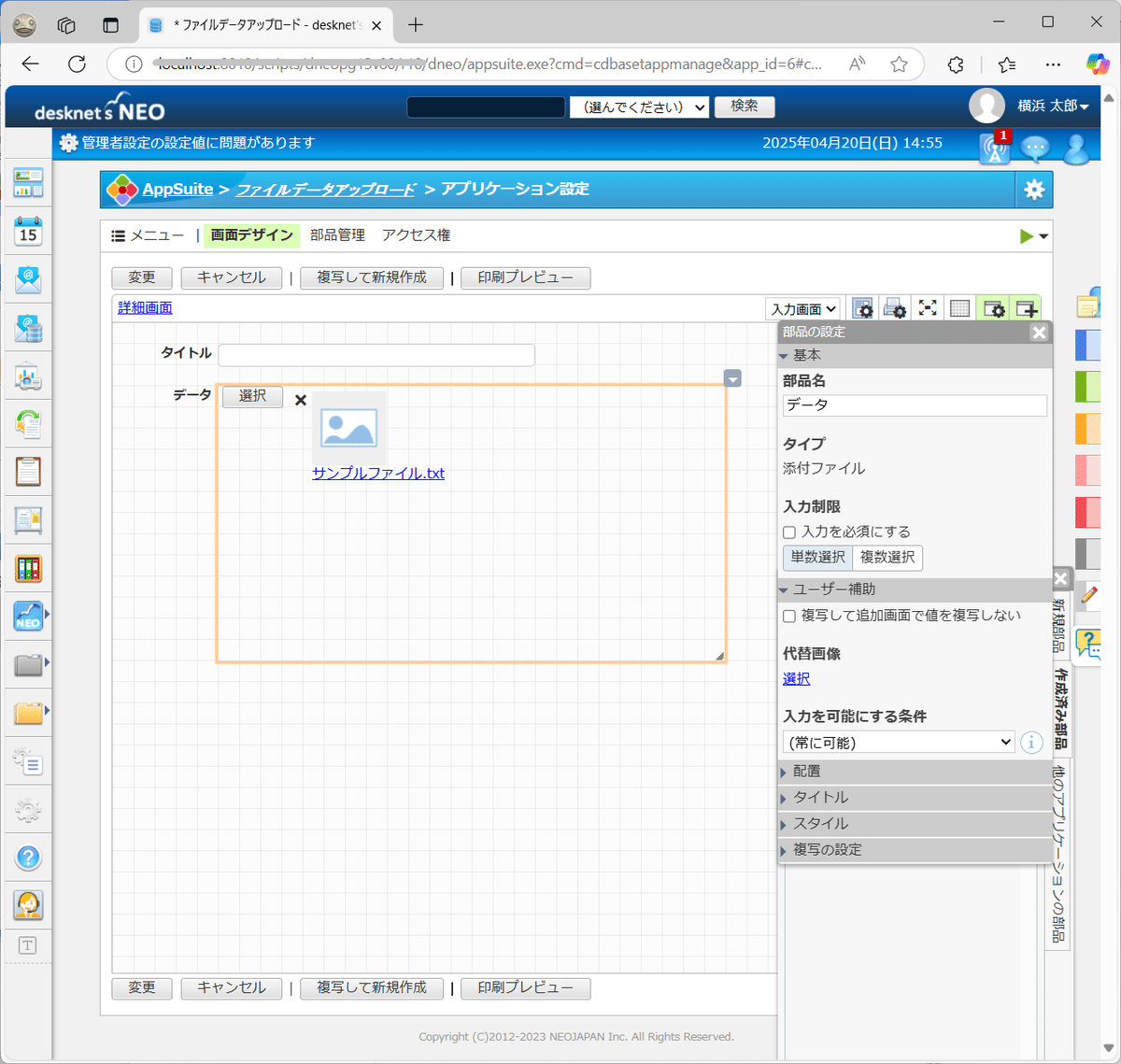Switch to the 部品管理 tab
This screenshot has width=1121, height=1064.
pyautogui.click(x=336, y=234)
